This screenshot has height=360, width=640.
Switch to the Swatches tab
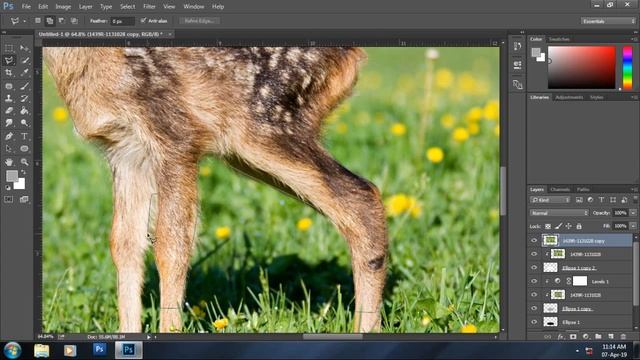point(559,39)
